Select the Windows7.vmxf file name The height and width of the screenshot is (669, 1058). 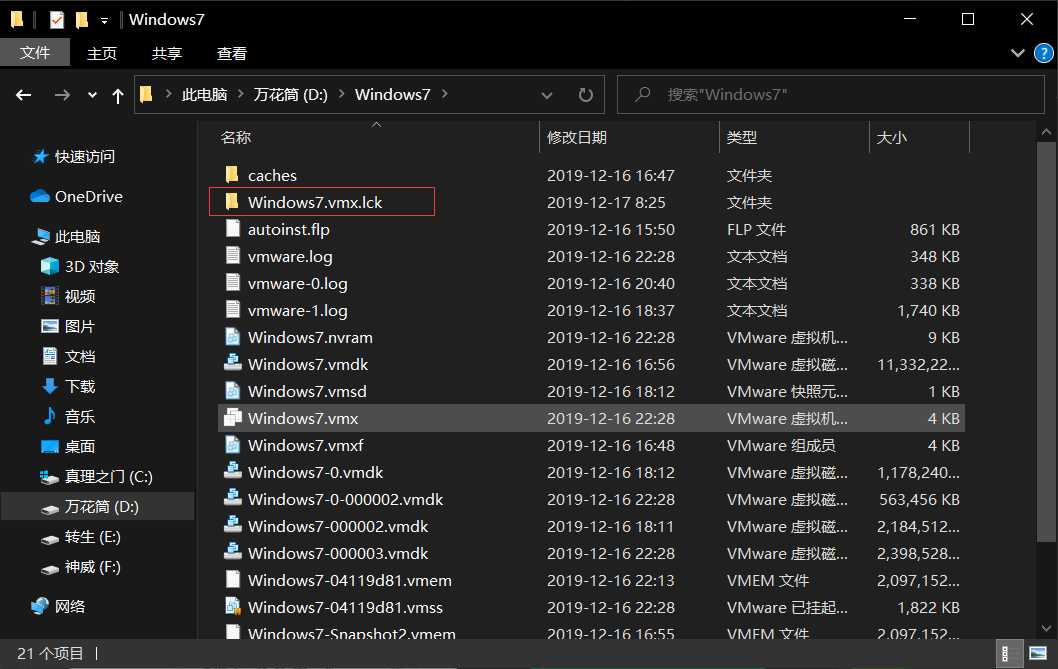[x=306, y=446]
